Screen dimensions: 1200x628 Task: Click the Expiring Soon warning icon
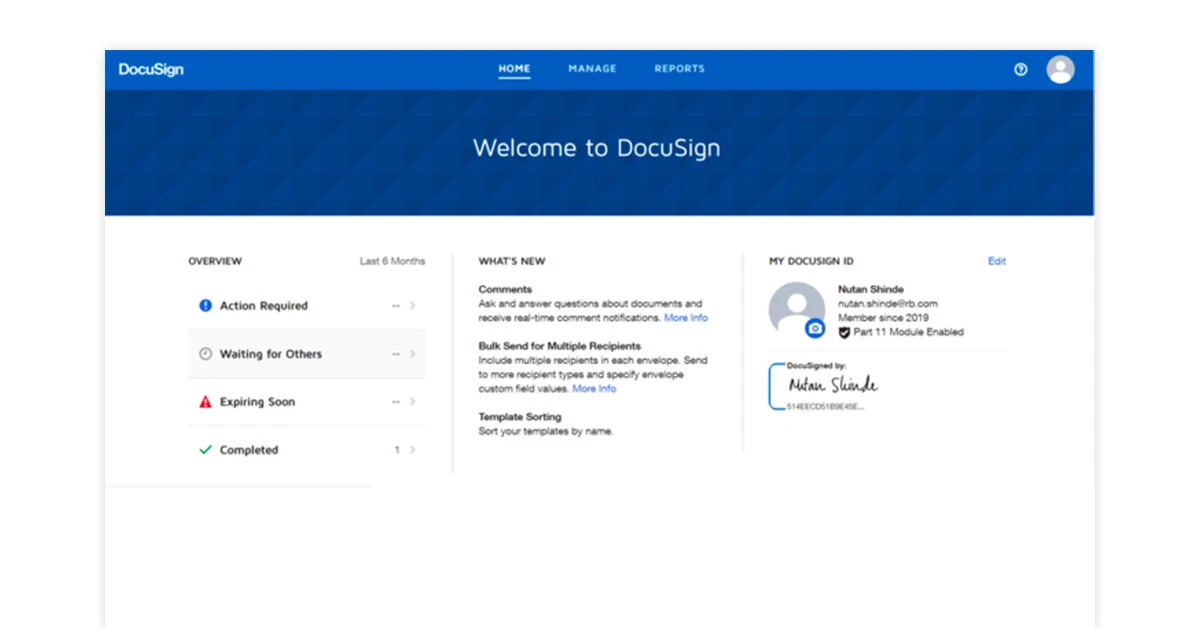(x=205, y=401)
